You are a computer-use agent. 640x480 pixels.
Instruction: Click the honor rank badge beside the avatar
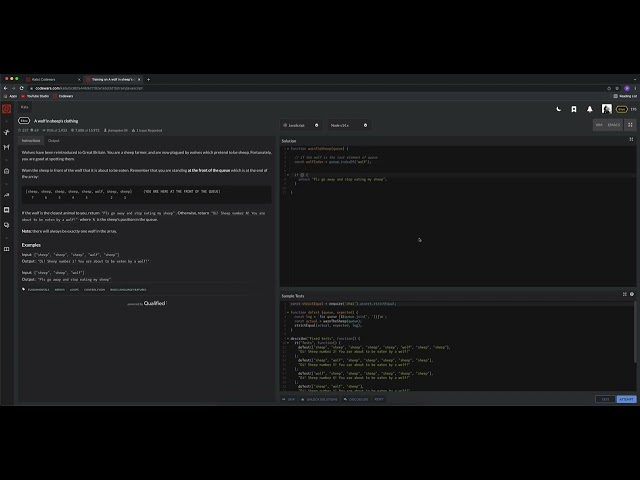coord(621,109)
